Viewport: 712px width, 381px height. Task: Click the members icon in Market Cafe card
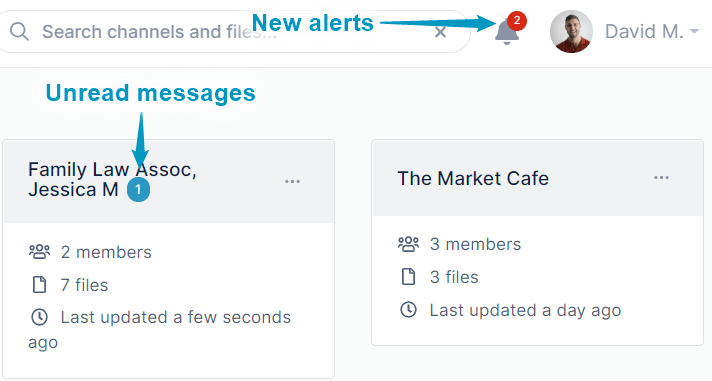click(x=409, y=244)
